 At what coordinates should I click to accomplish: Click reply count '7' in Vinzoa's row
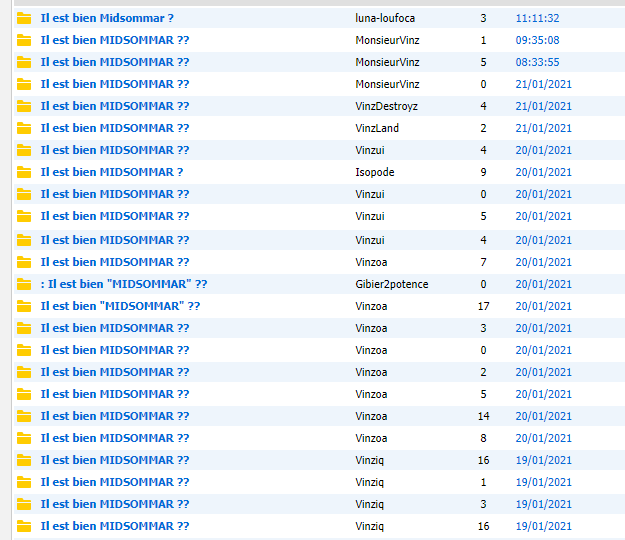pos(483,262)
